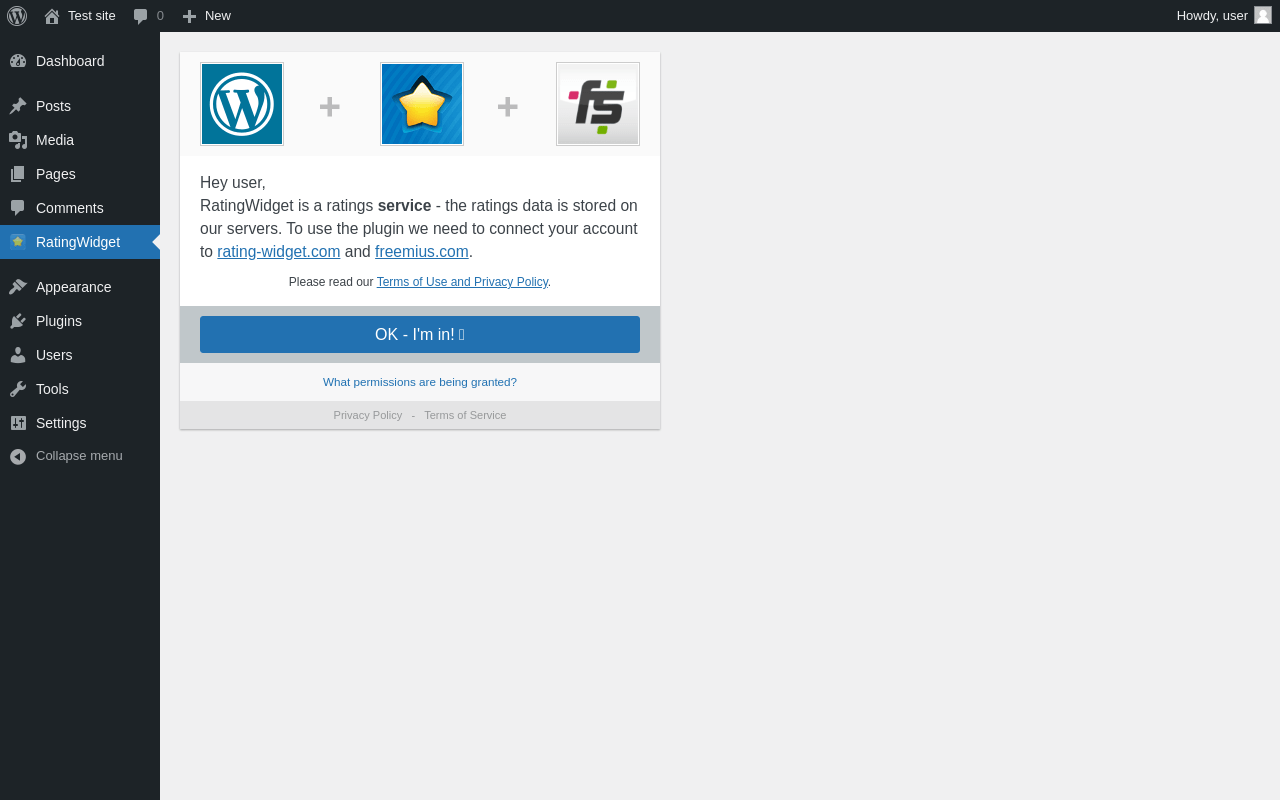Click the Media icon in sidebar
The height and width of the screenshot is (800, 1280).
[18, 140]
